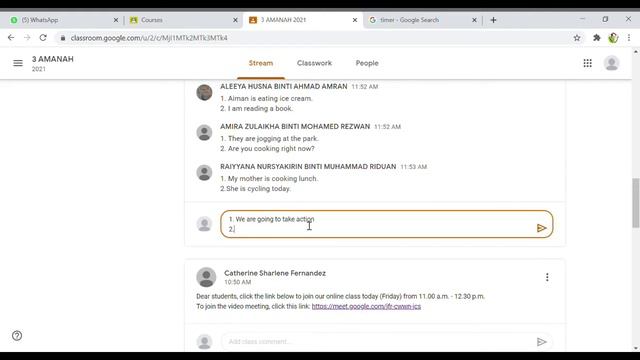
Task: Click comment 'My mother is cooking lunch.'
Action: tap(269, 178)
